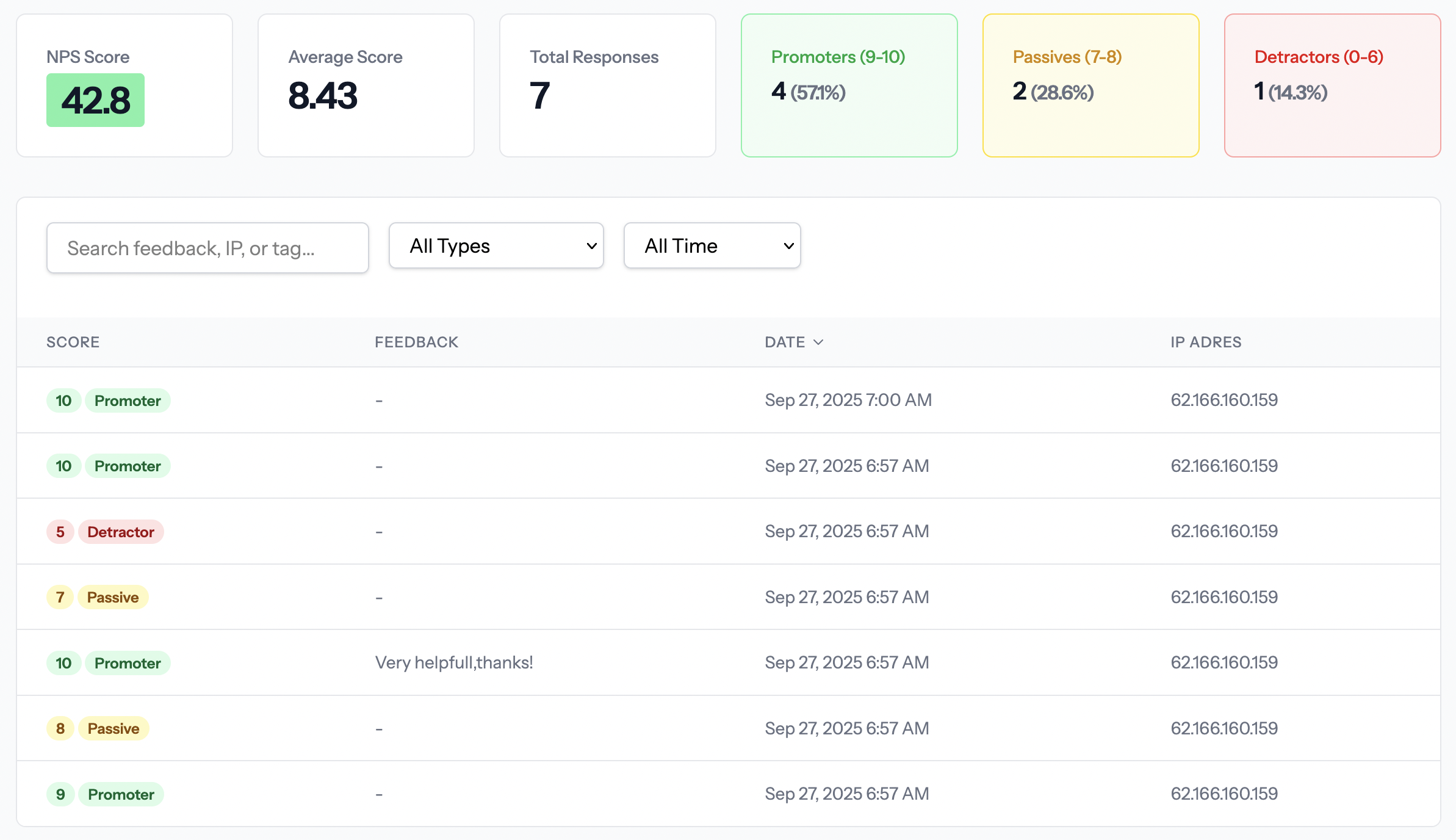Sort by the SCORE column header
This screenshot has width=1456, height=840.
coord(73,342)
